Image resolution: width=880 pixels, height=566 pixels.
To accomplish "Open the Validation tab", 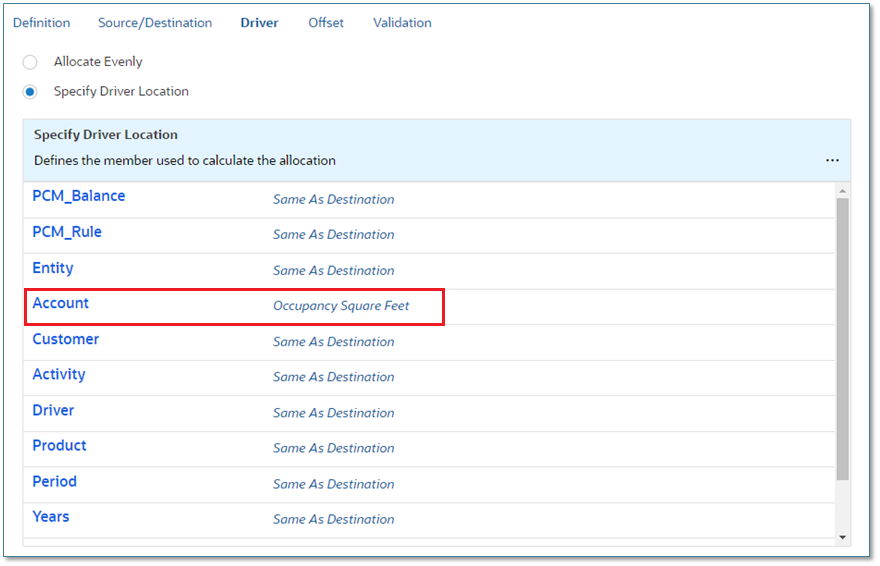I will 402,23.
